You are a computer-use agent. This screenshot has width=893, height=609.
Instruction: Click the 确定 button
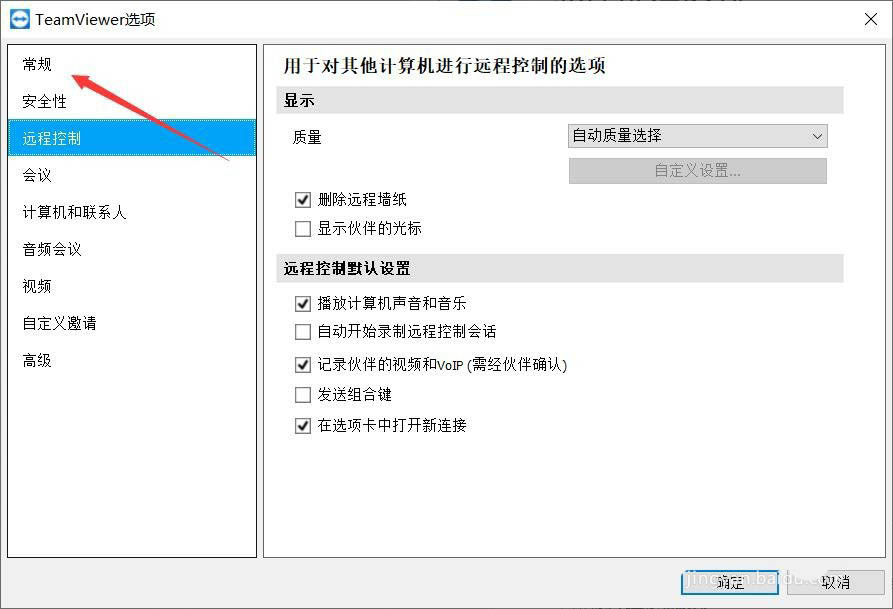[730, 582]
